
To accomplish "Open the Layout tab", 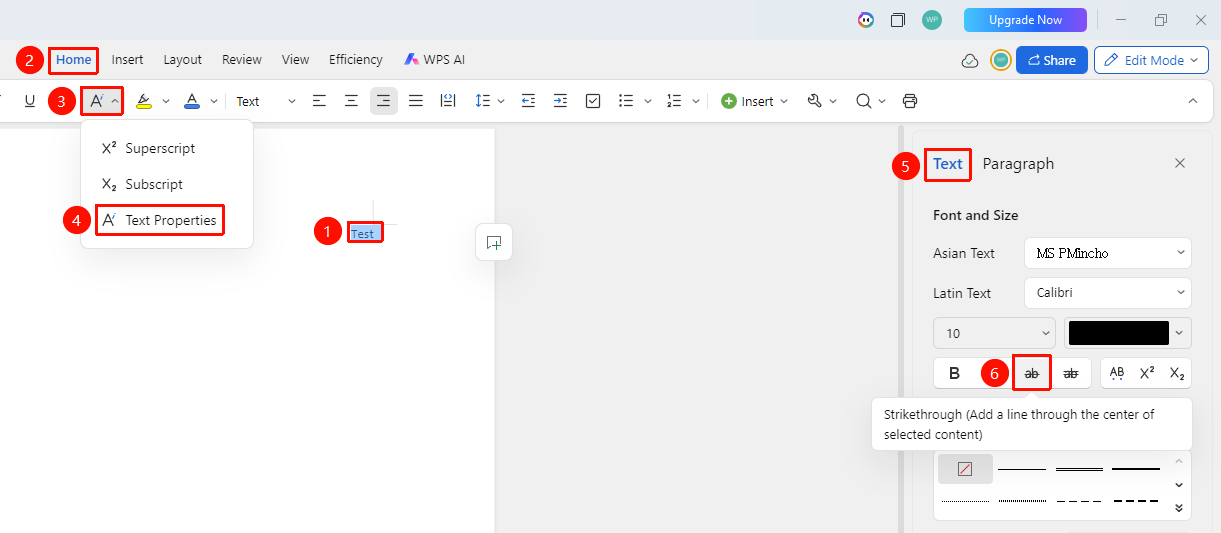I will tap(183, 60).
